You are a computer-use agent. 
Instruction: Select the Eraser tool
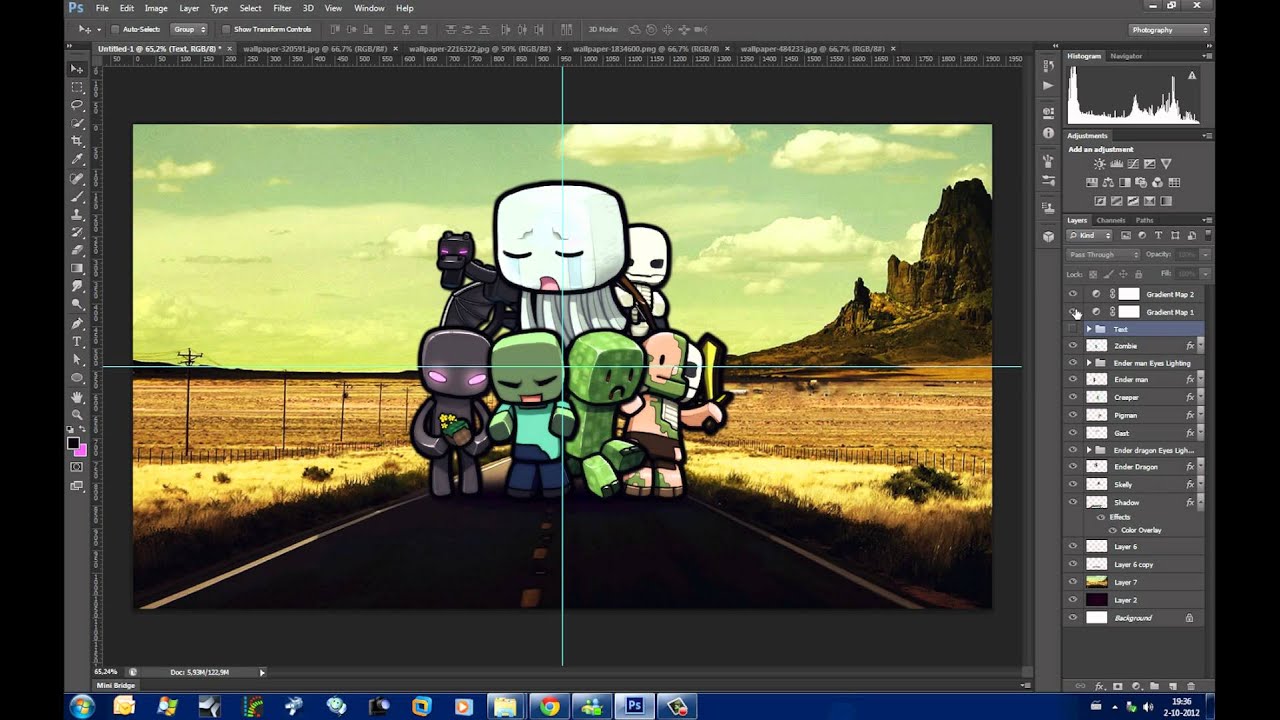click(x=77, y=250)
